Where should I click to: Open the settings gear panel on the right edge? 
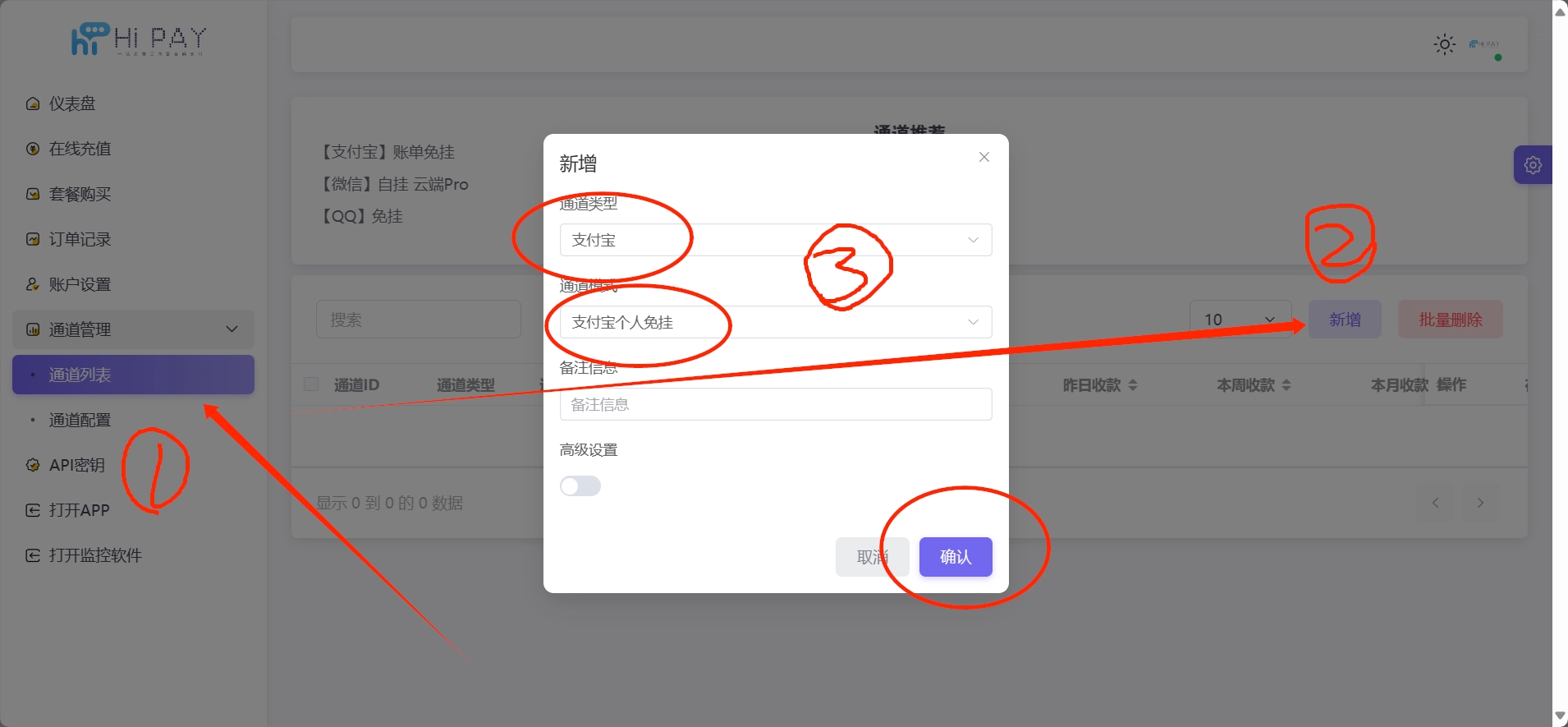(x=1533, y=165)
